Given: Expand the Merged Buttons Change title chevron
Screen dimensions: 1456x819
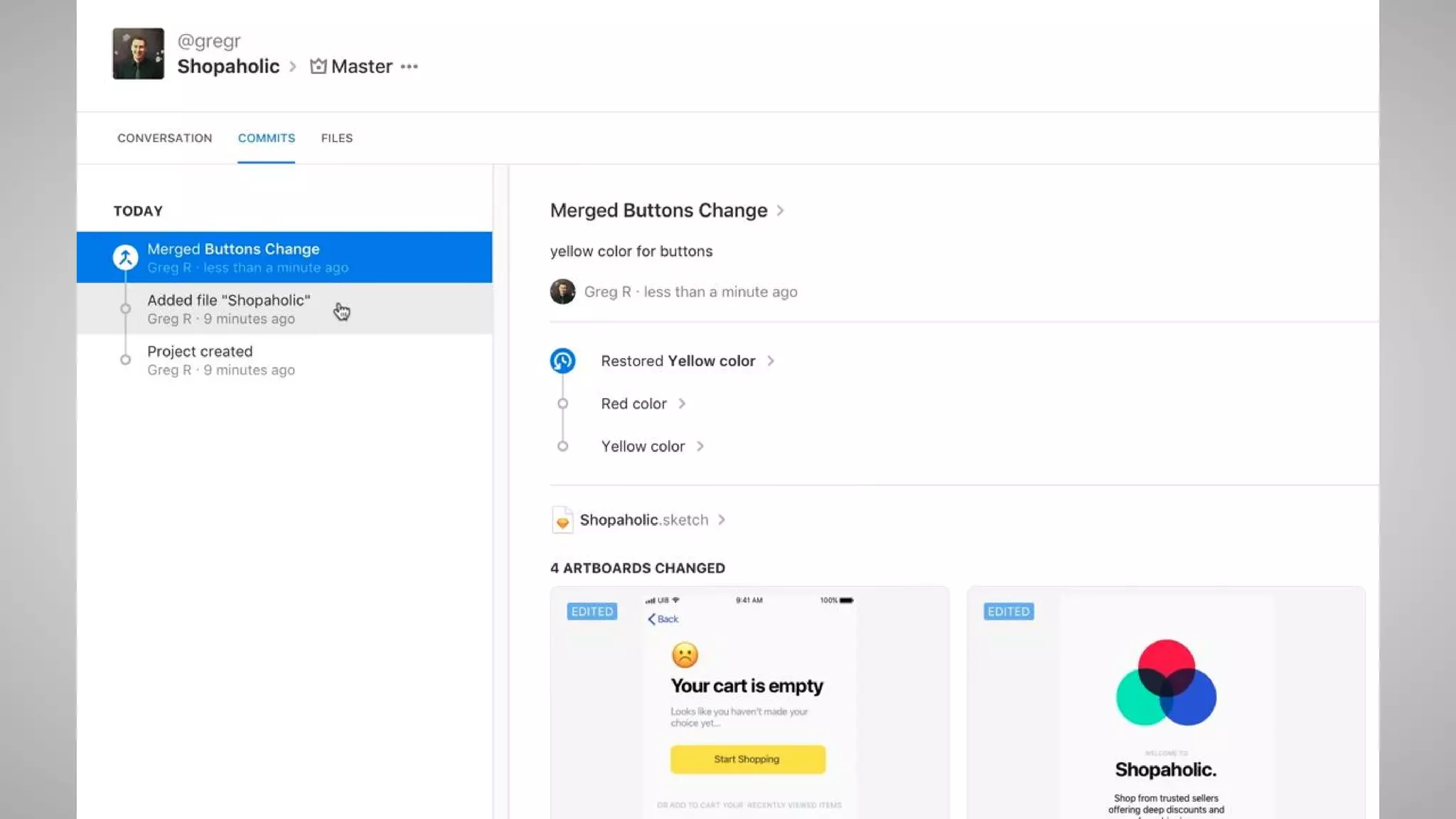Looking at the screenshot, I should pyautogui.click(x=781, y=211).
